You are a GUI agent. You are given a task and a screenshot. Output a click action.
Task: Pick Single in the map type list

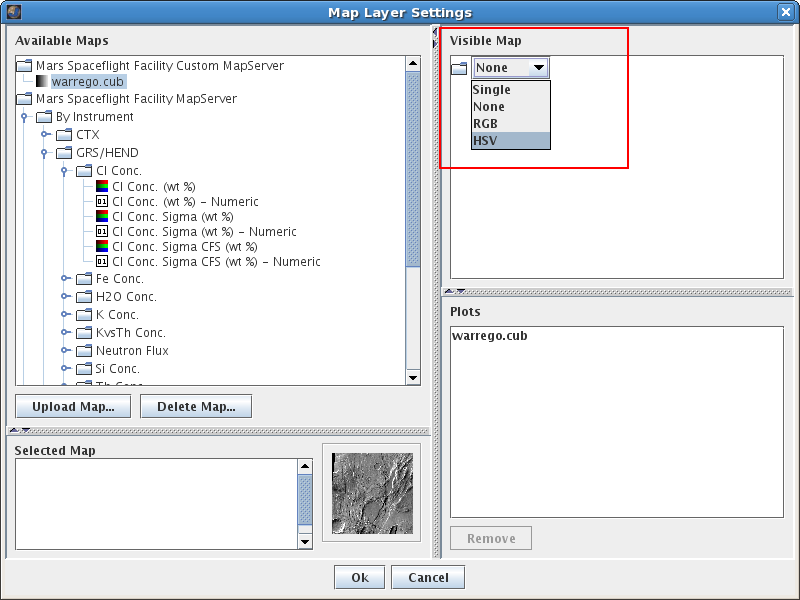(511, 89)
